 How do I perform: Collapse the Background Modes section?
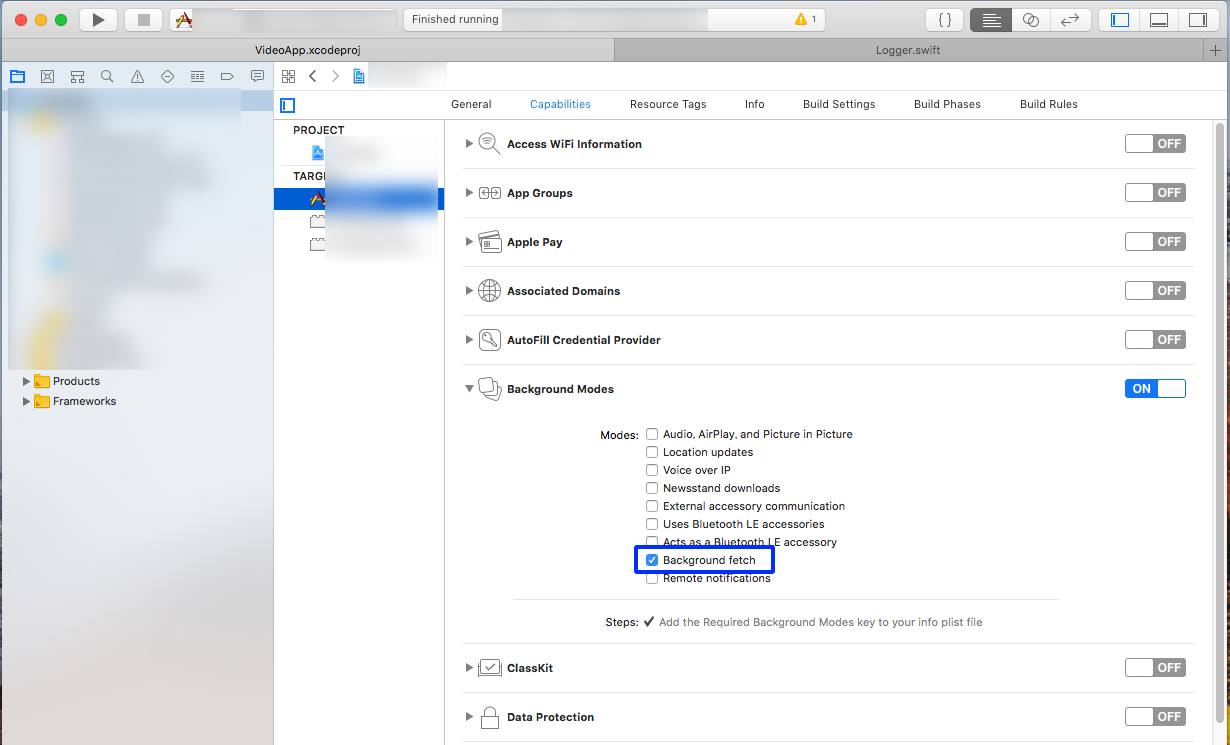(469, 389)
